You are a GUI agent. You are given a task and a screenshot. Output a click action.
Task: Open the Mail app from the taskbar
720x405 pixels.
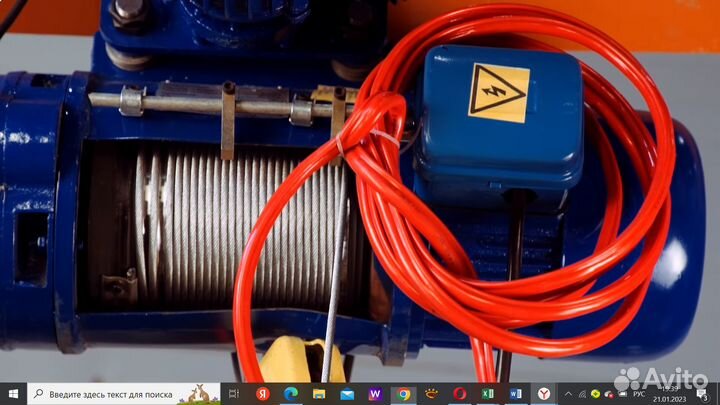(x=347, y=394)
